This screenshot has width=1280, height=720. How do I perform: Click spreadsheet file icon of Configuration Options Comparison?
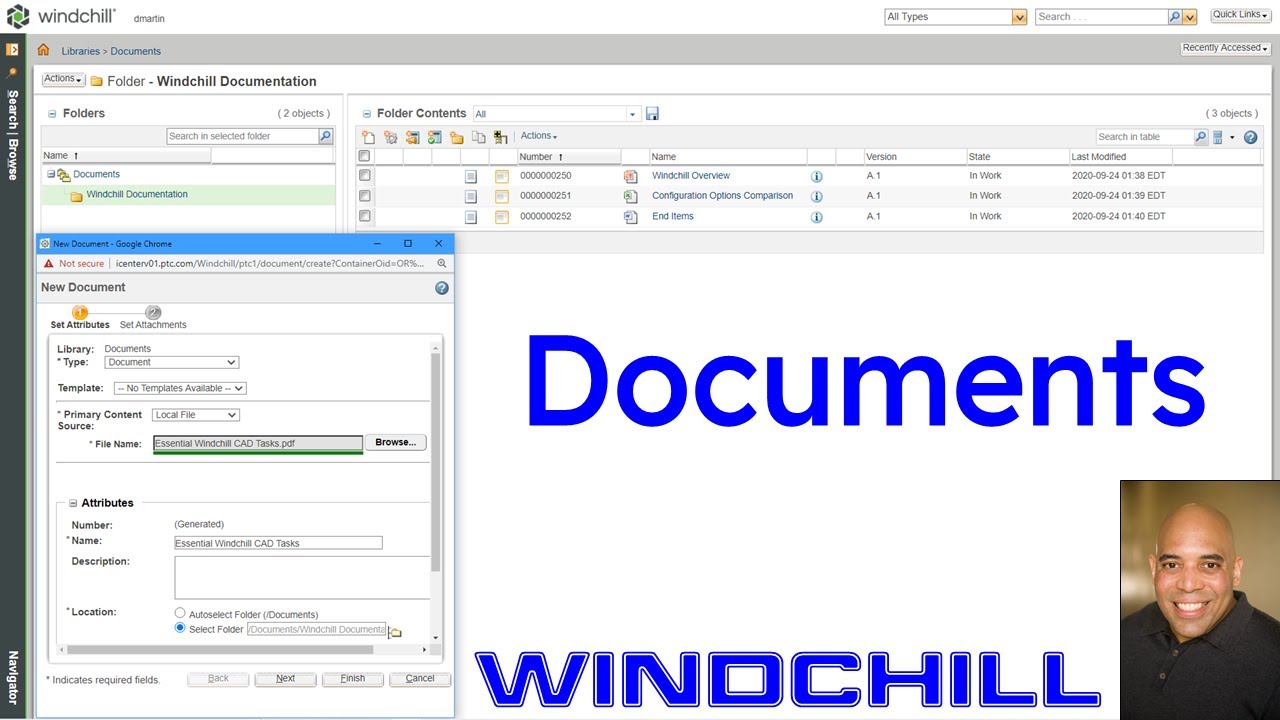tap(630, 196)
